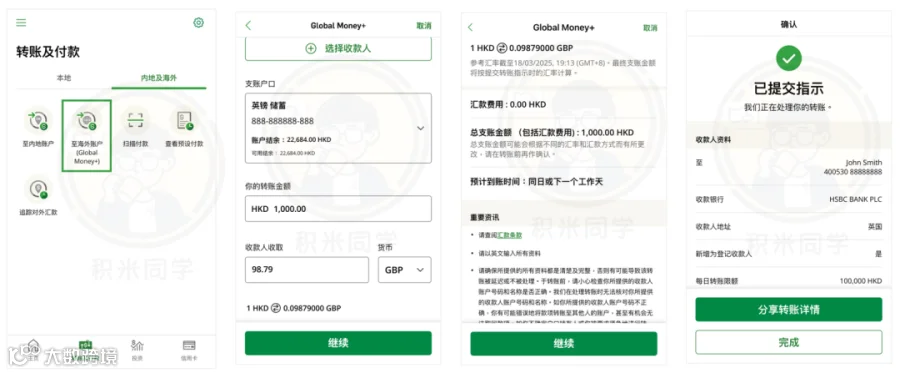The width and height of the screenshot is (900, 373).
Task: Open the 汇款条款 terms link
Action: point(510,235)
